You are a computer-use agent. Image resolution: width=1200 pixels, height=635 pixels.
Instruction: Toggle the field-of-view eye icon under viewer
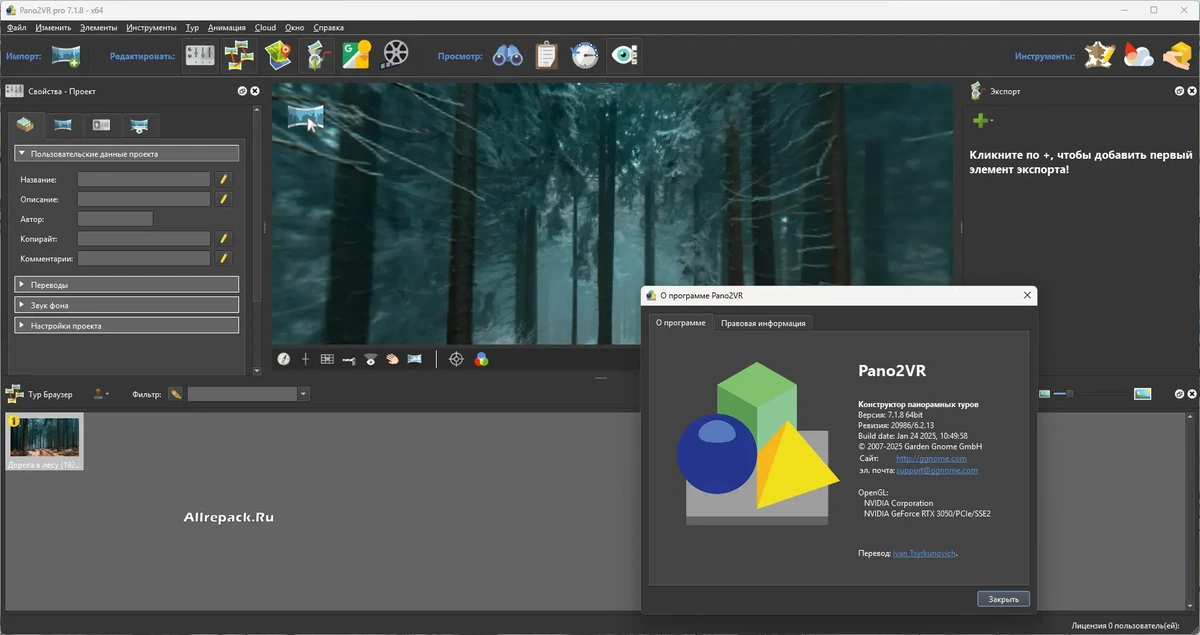pyautogui.click(x=370, y=359)
